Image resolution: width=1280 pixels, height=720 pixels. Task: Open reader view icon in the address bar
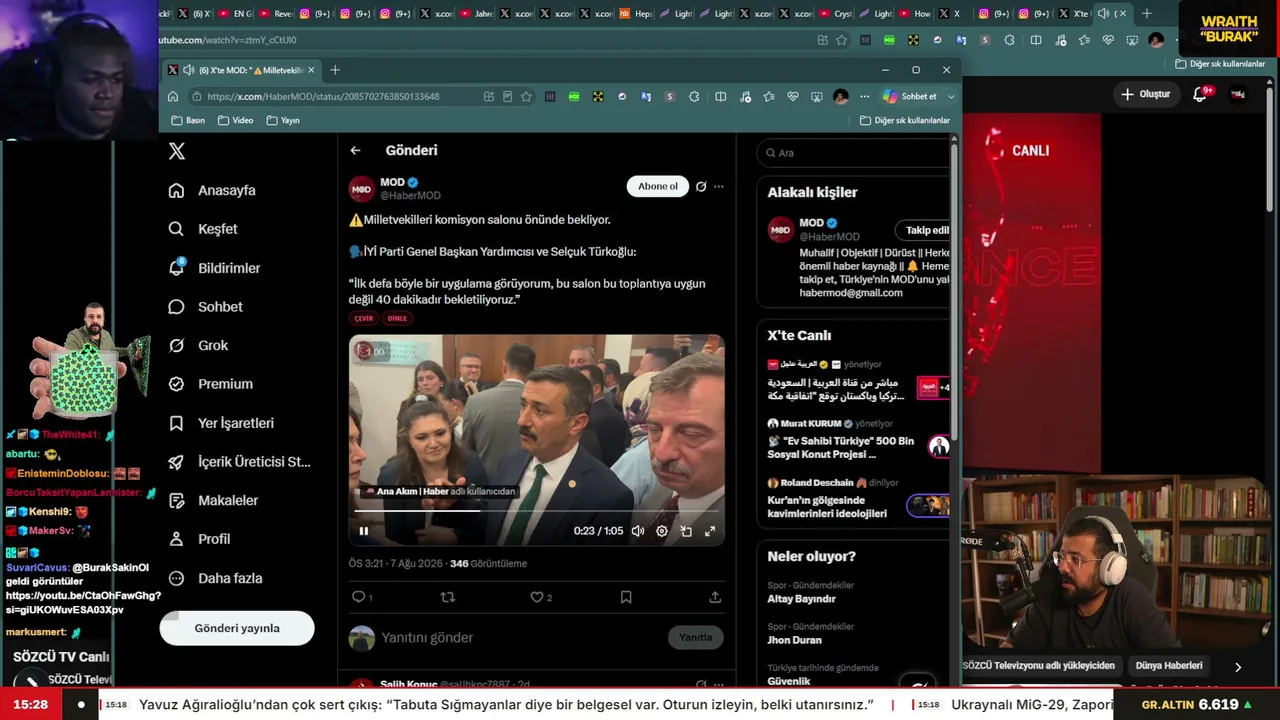point(507,96)
